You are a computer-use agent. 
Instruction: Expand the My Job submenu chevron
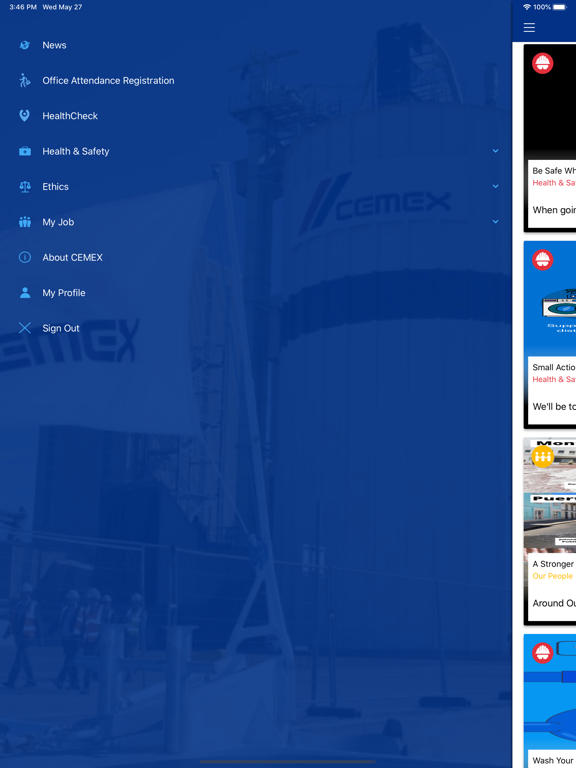(496, 221)
